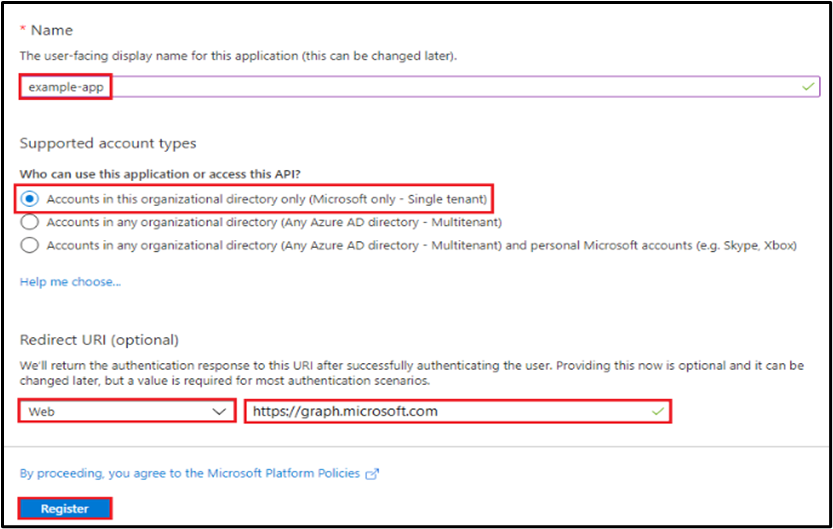Click the green checkmark in the Name field
The image size is (833, 529).
pos(808,88)
